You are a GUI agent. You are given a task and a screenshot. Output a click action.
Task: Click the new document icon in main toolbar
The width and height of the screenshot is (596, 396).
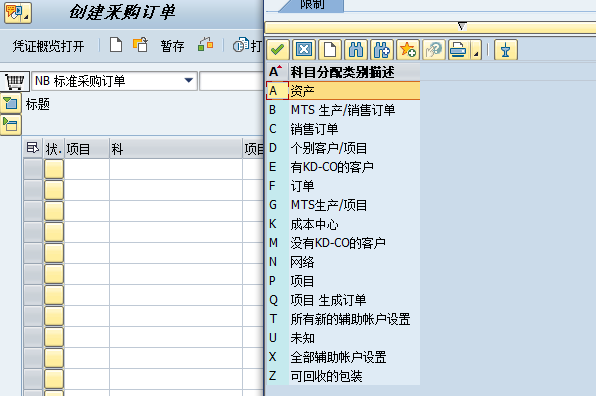[x=116, y=45]
